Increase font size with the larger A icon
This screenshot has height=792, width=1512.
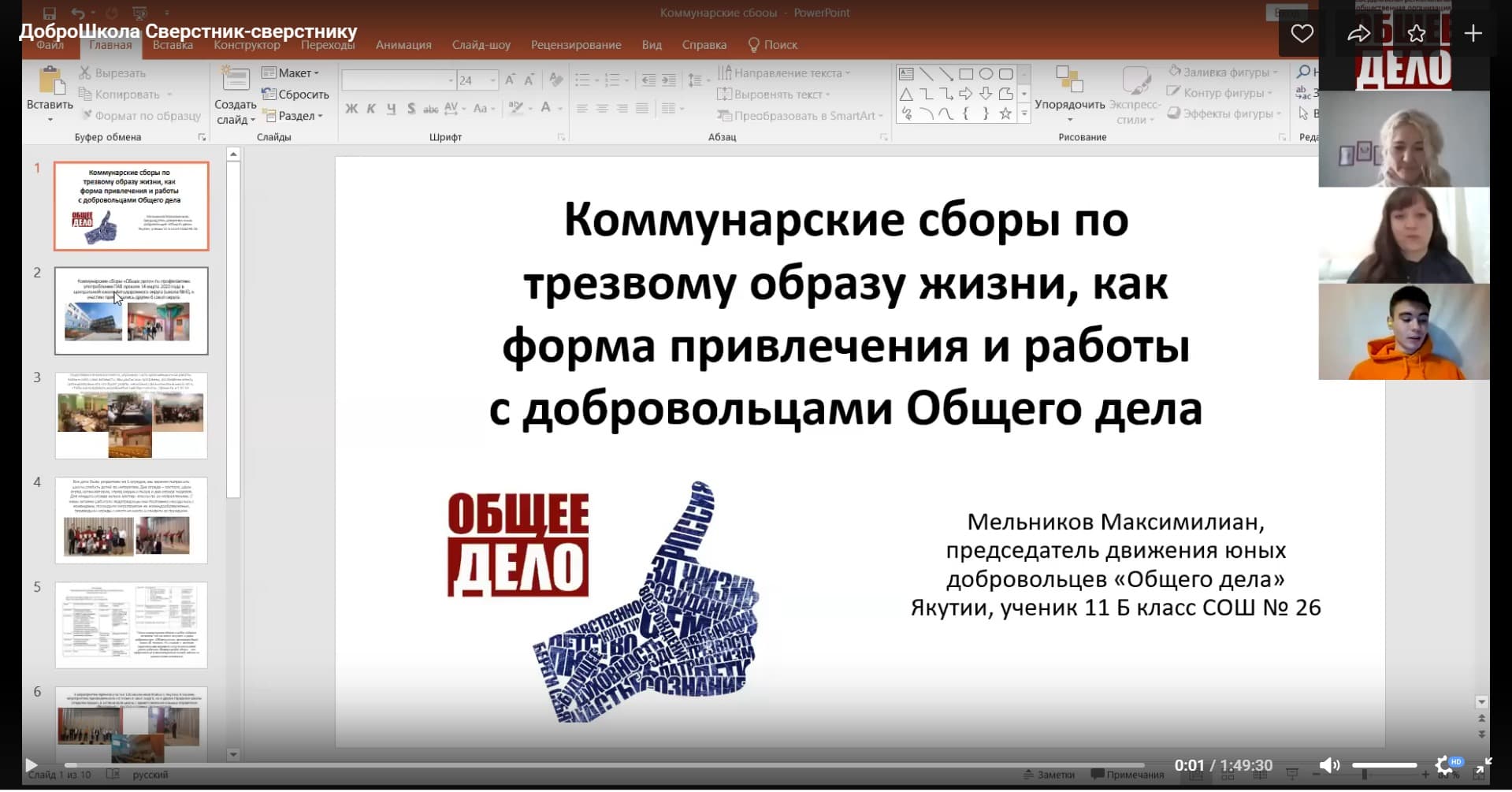click(x=510, y=80)
